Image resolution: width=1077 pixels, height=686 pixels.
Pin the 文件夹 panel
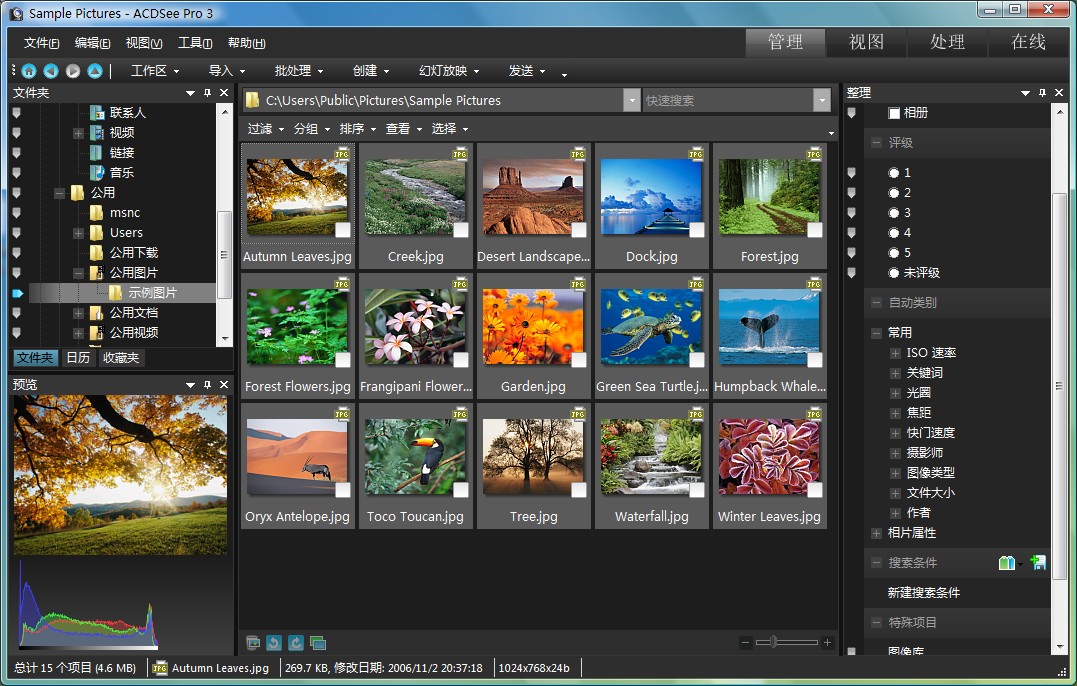click(207, 93)
